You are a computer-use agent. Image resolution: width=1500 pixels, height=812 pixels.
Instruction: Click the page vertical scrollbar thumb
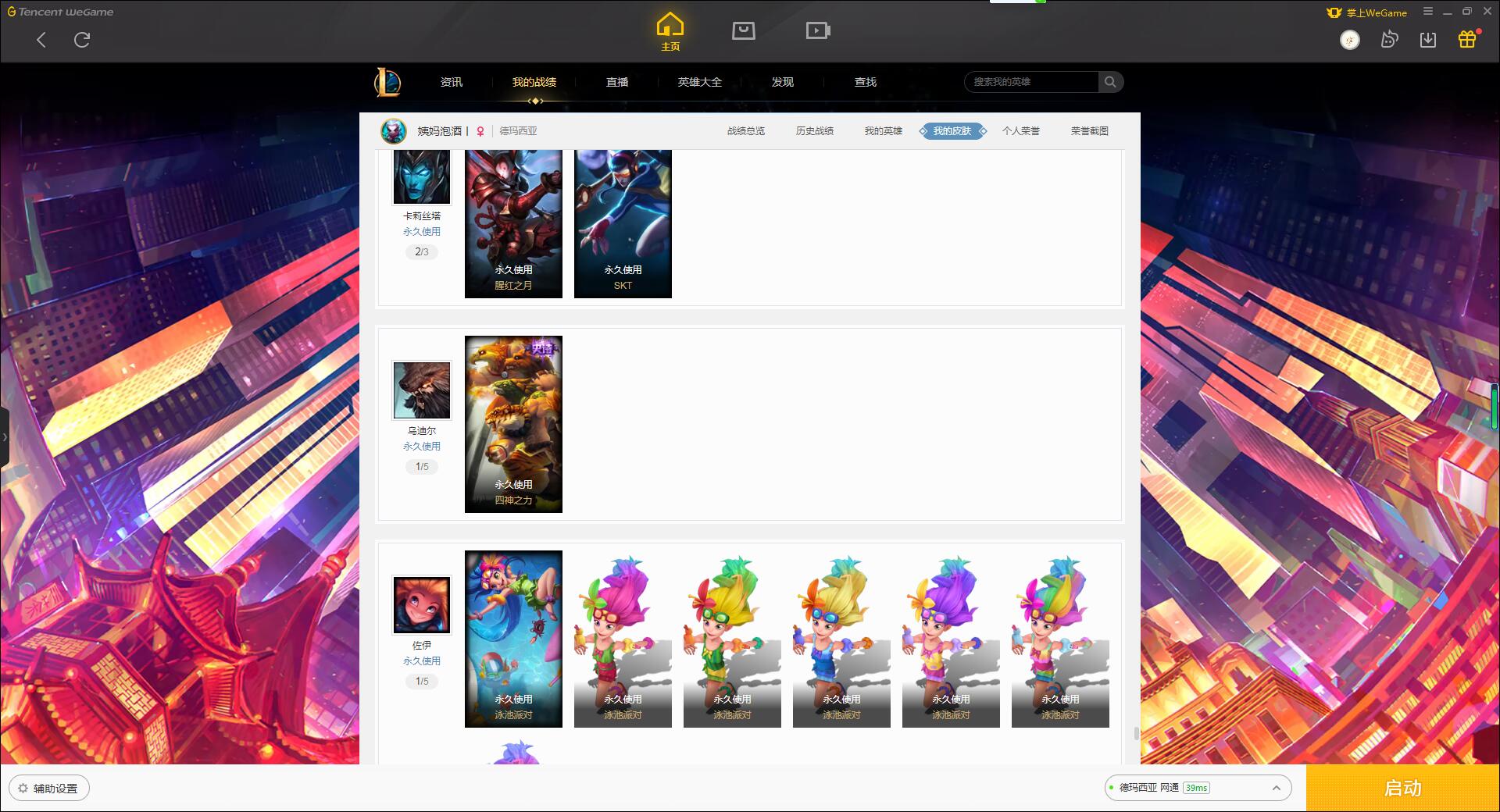click(1136, 733)
